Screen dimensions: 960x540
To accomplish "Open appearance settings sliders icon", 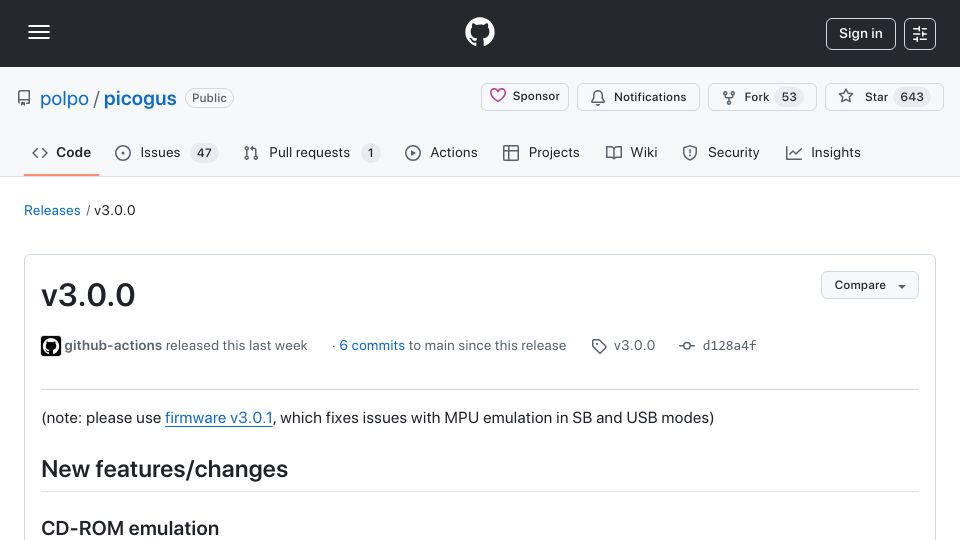I will [920, 34].
